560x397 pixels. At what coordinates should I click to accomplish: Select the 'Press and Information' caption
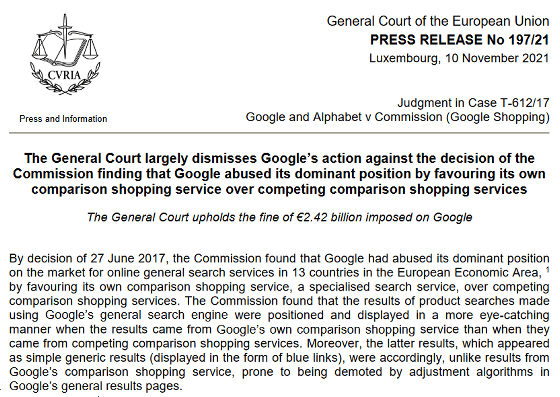[63, 119]
